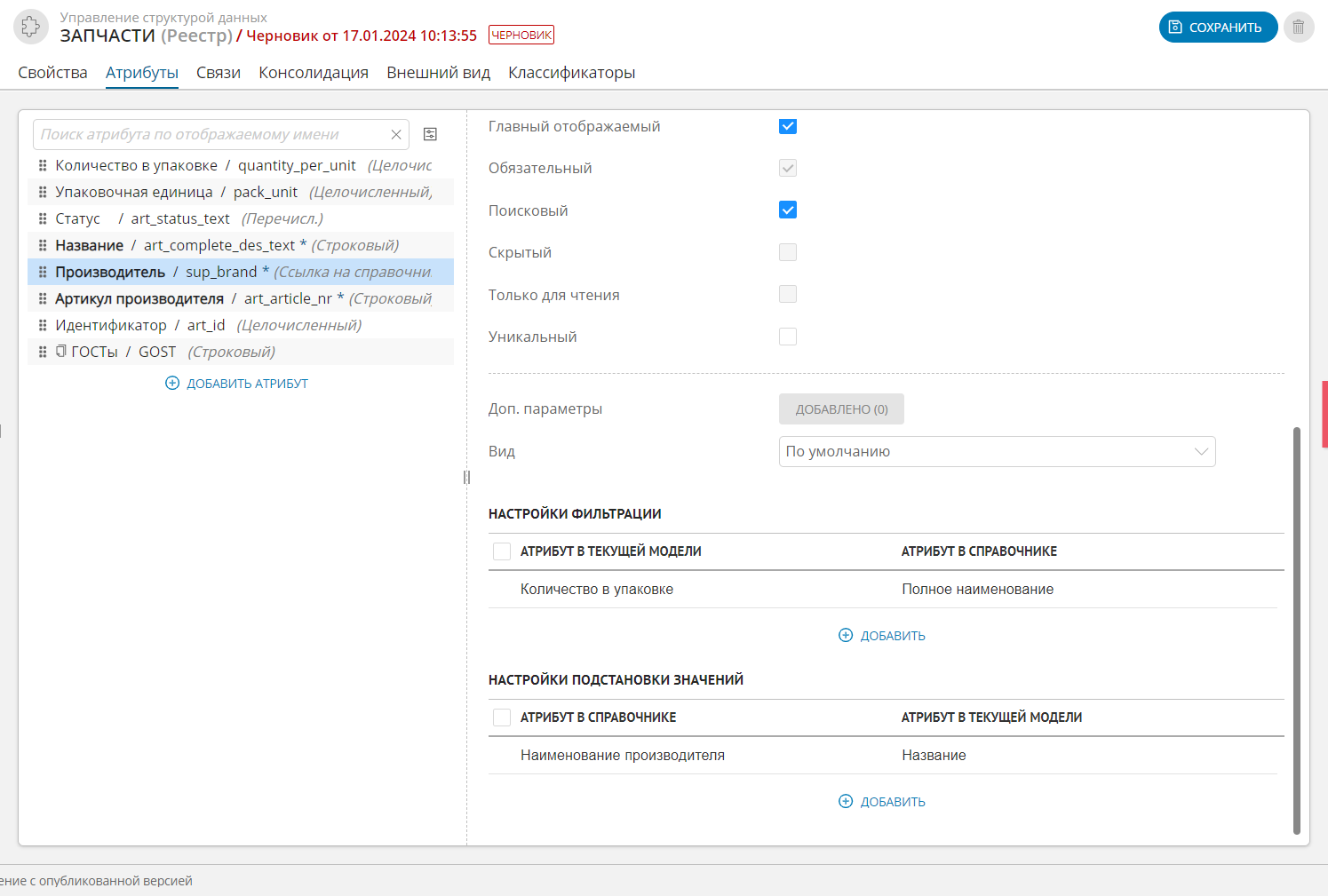The height and width of the screenshot is (896, 1328).
Task: Toggle Главный отображаемый checkbox
Action: (788, 126)
